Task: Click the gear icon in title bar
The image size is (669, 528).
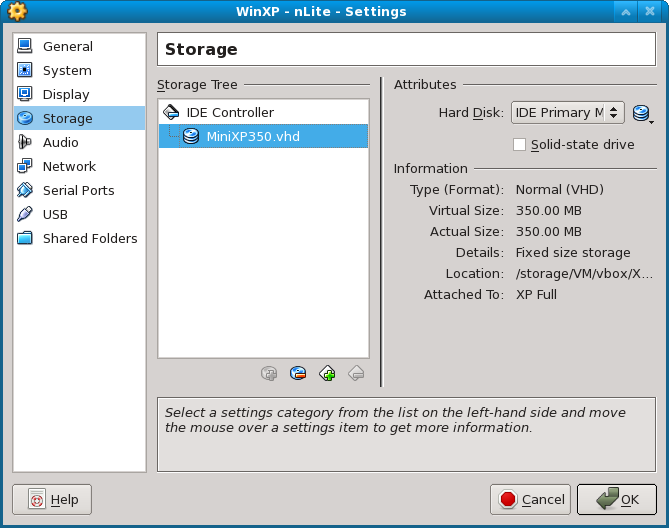Action: [17, 11]
